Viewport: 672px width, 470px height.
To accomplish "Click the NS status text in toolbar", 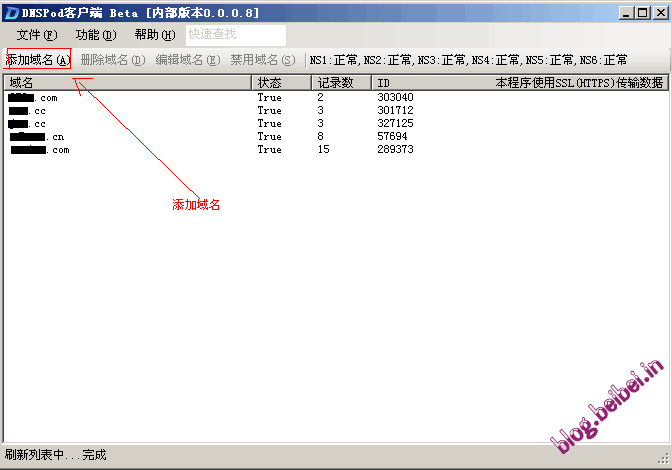I will pos(468,60).
